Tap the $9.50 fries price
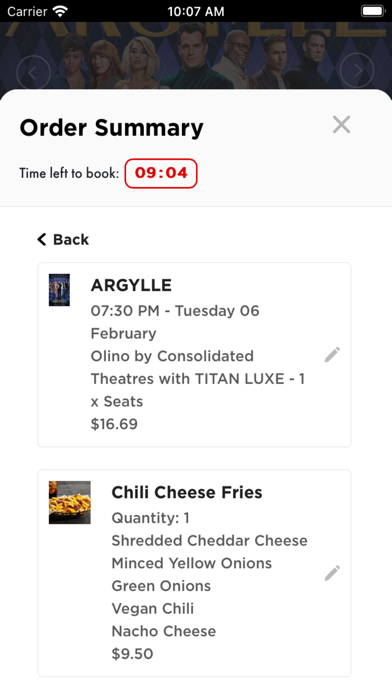The image size is (392, 696). (x=132, y=654)
